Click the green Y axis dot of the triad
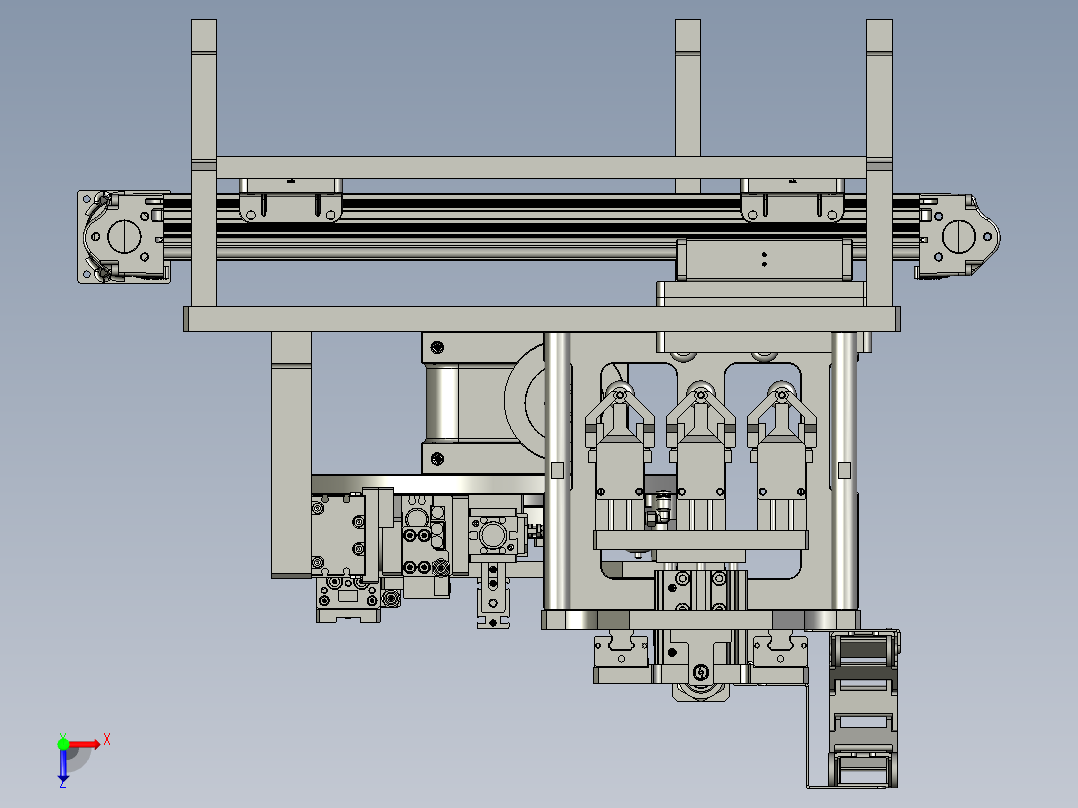The image size is (1078, 808). point(63,744)
